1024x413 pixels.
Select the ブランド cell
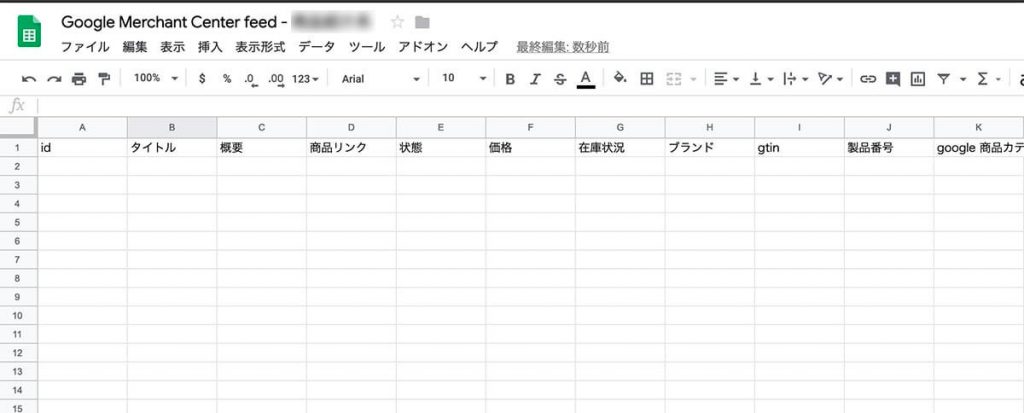[x=710, y=148]
